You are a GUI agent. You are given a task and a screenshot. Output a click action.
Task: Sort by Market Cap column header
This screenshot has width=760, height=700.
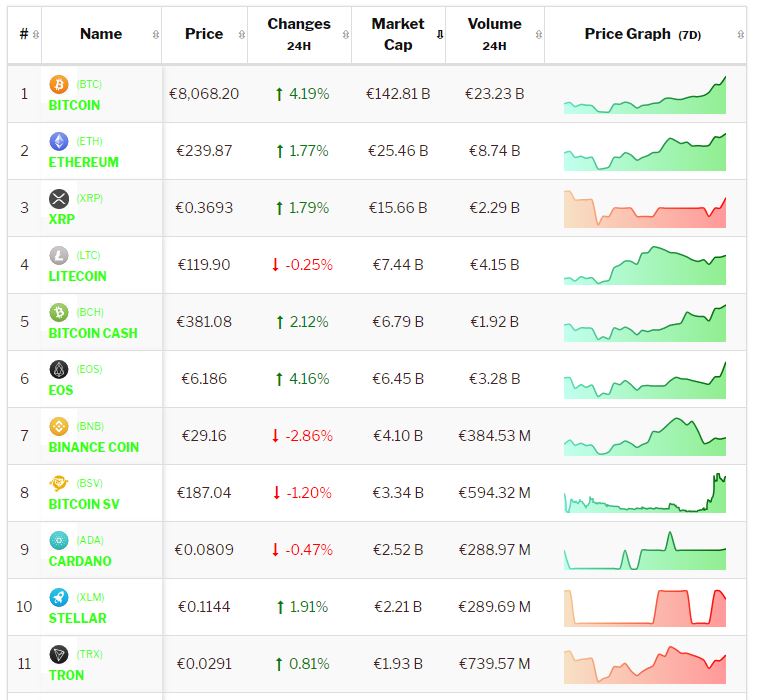398,34
